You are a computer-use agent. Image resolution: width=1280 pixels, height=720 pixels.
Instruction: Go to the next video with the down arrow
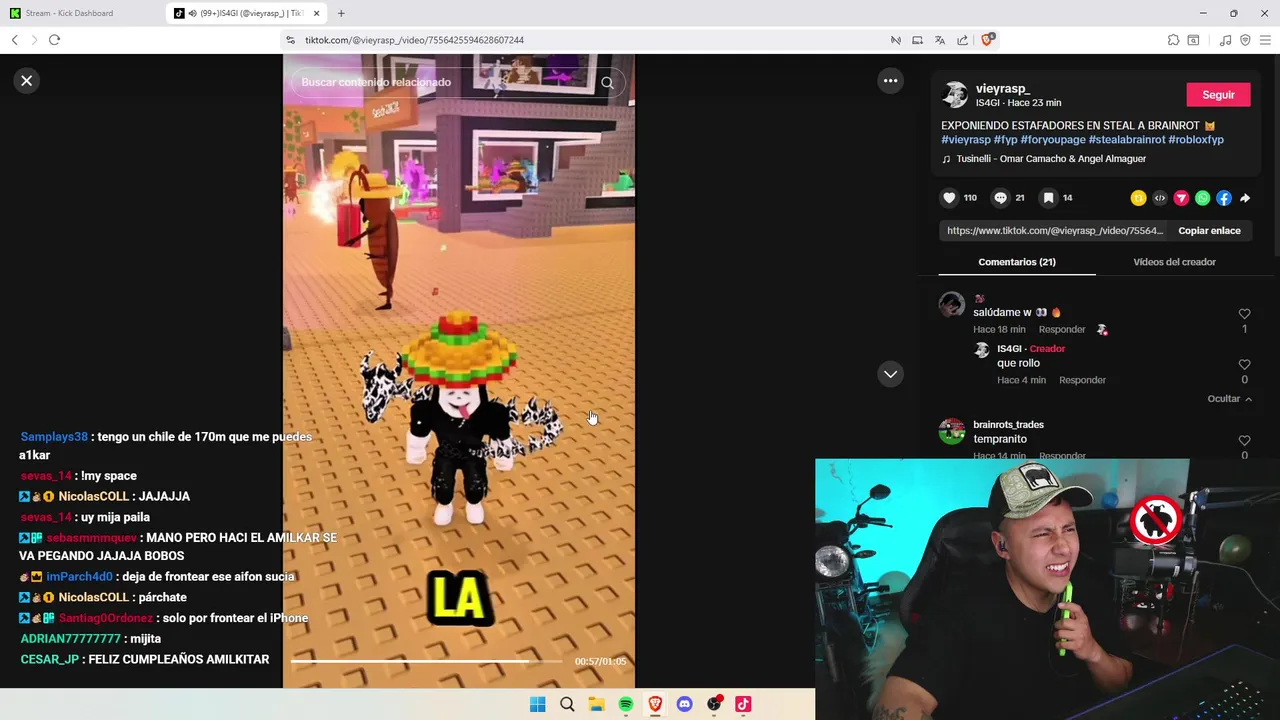point(890,374)
